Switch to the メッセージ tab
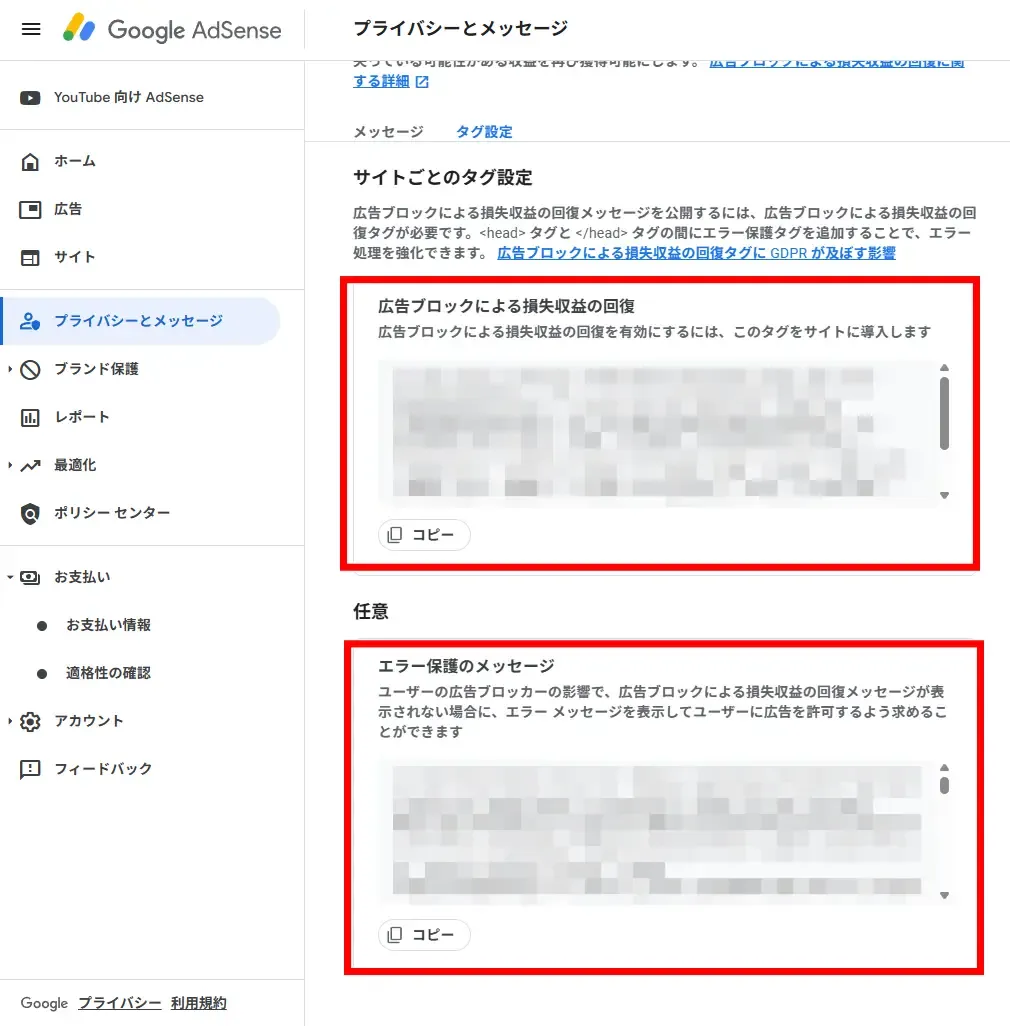The image size is (1010, 1026). [389, 132]
